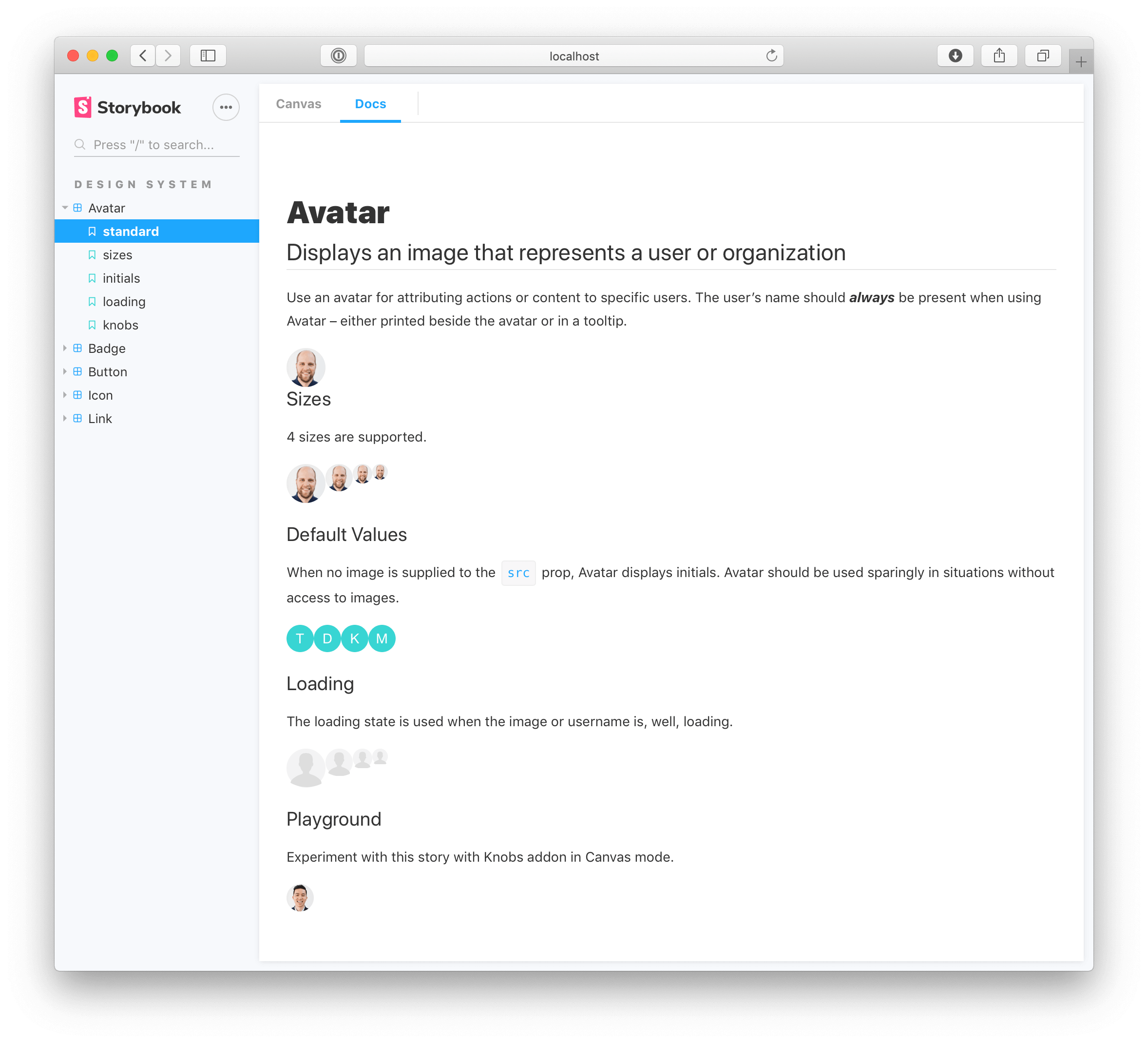Click the src prop code link
Viewport: 1148px width, 1043px height.
(518, 573)
